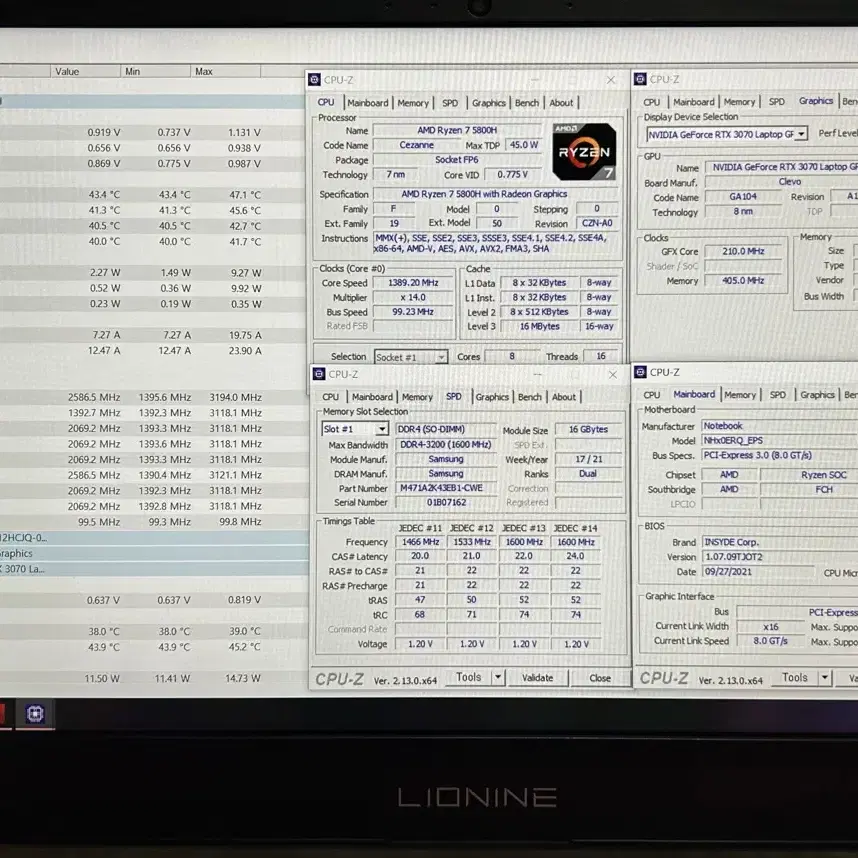The width and height of the screenshot is (858, 858).
Task: Click the Part Number 'M471A2K43EB1-CWE'
Action: (x=445, y=488)
